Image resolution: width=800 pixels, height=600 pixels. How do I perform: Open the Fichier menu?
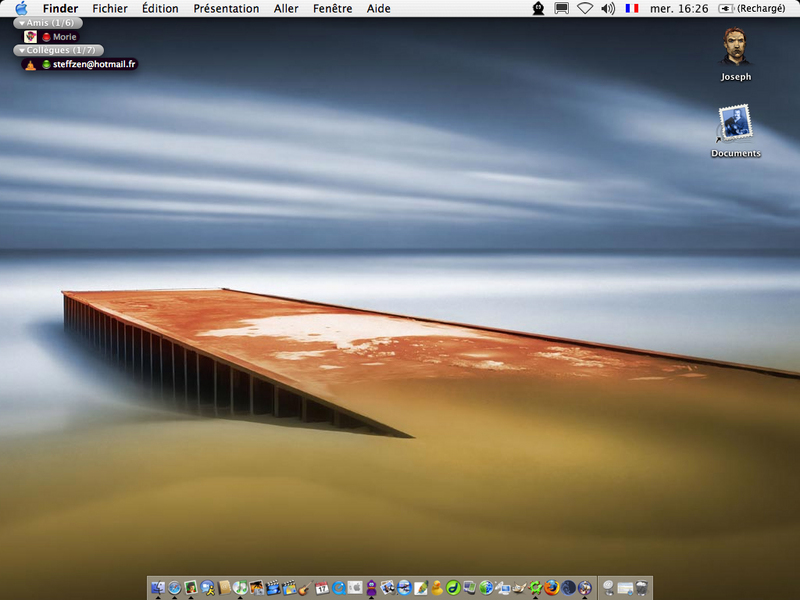110,9
